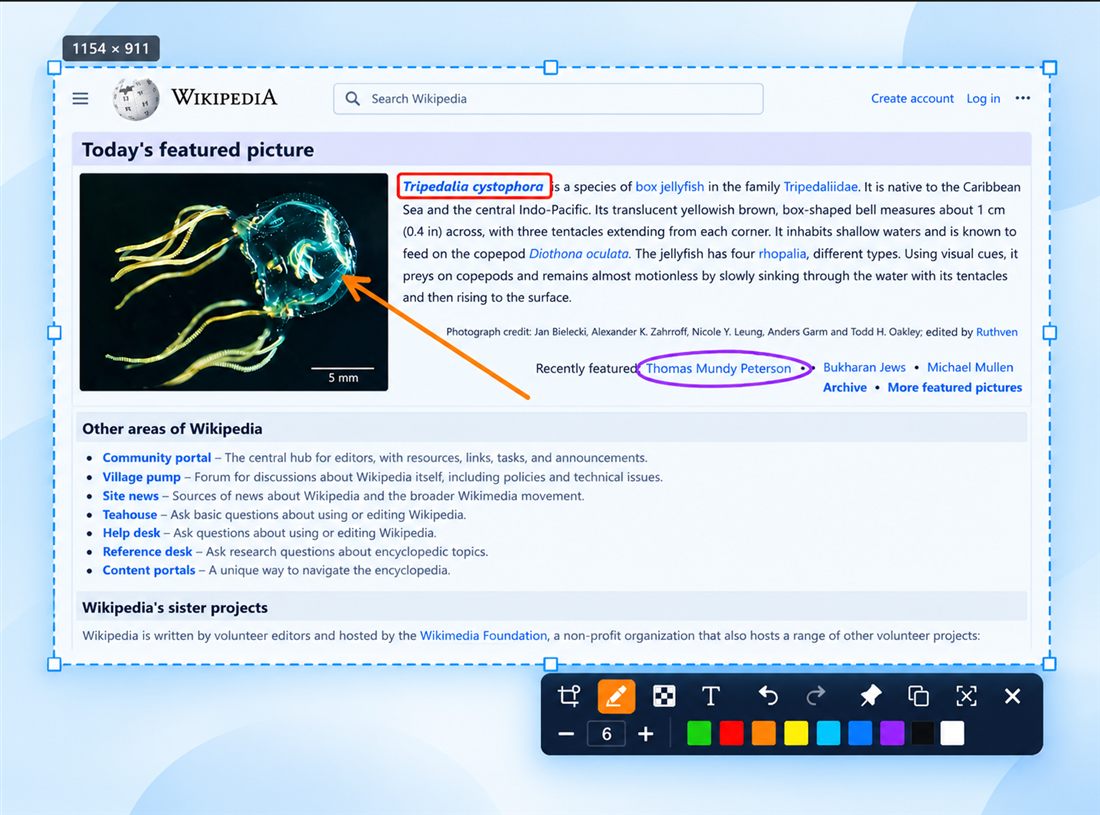Choose the blue color swatch
This screenshot has width=1100, height=815.
(860, 734)
